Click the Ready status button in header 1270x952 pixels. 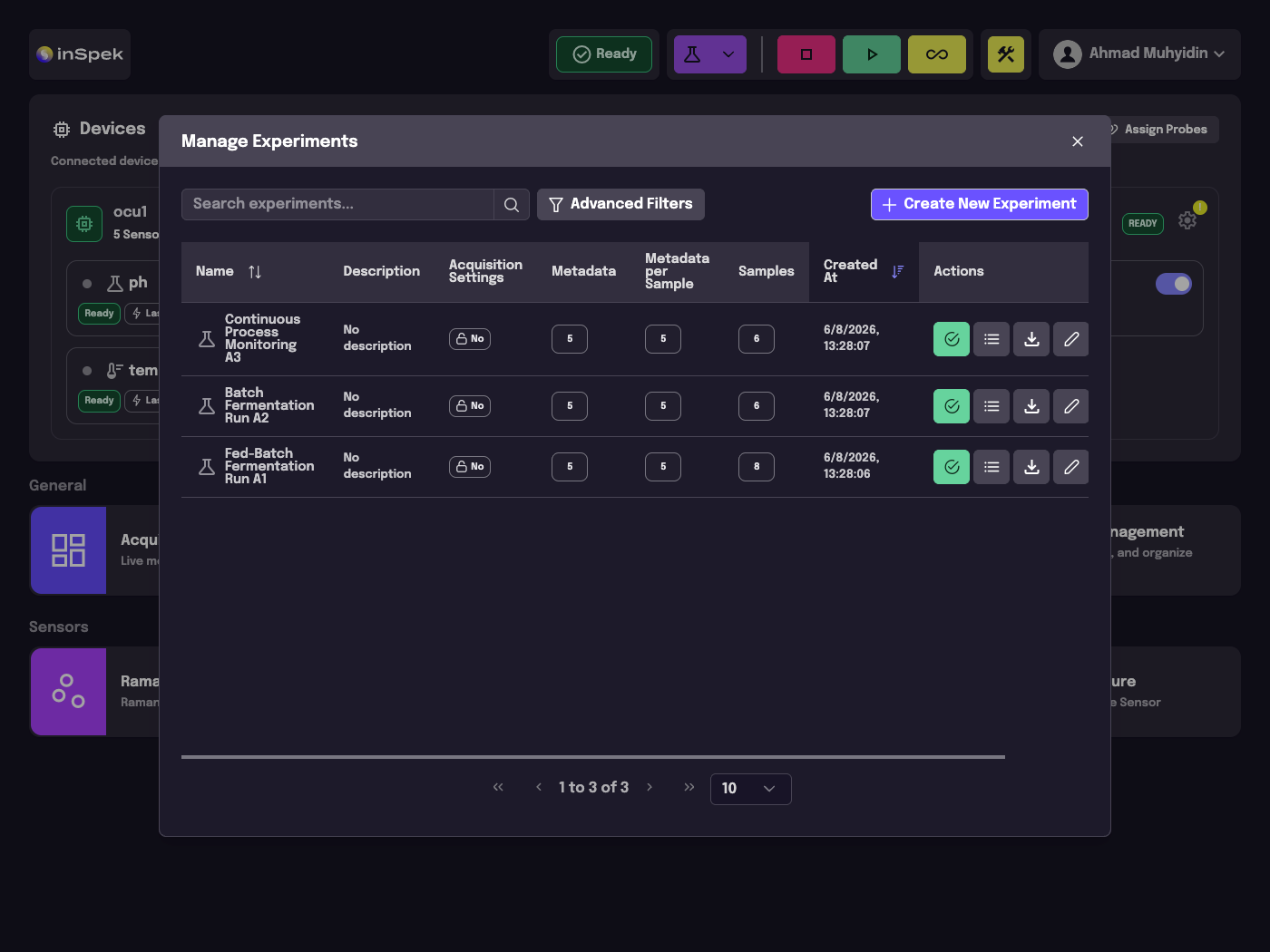[x=604, y=54]
